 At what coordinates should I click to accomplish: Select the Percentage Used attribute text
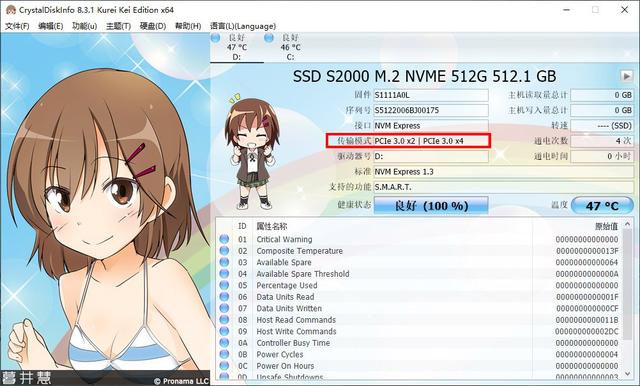[x=287, y=285]
